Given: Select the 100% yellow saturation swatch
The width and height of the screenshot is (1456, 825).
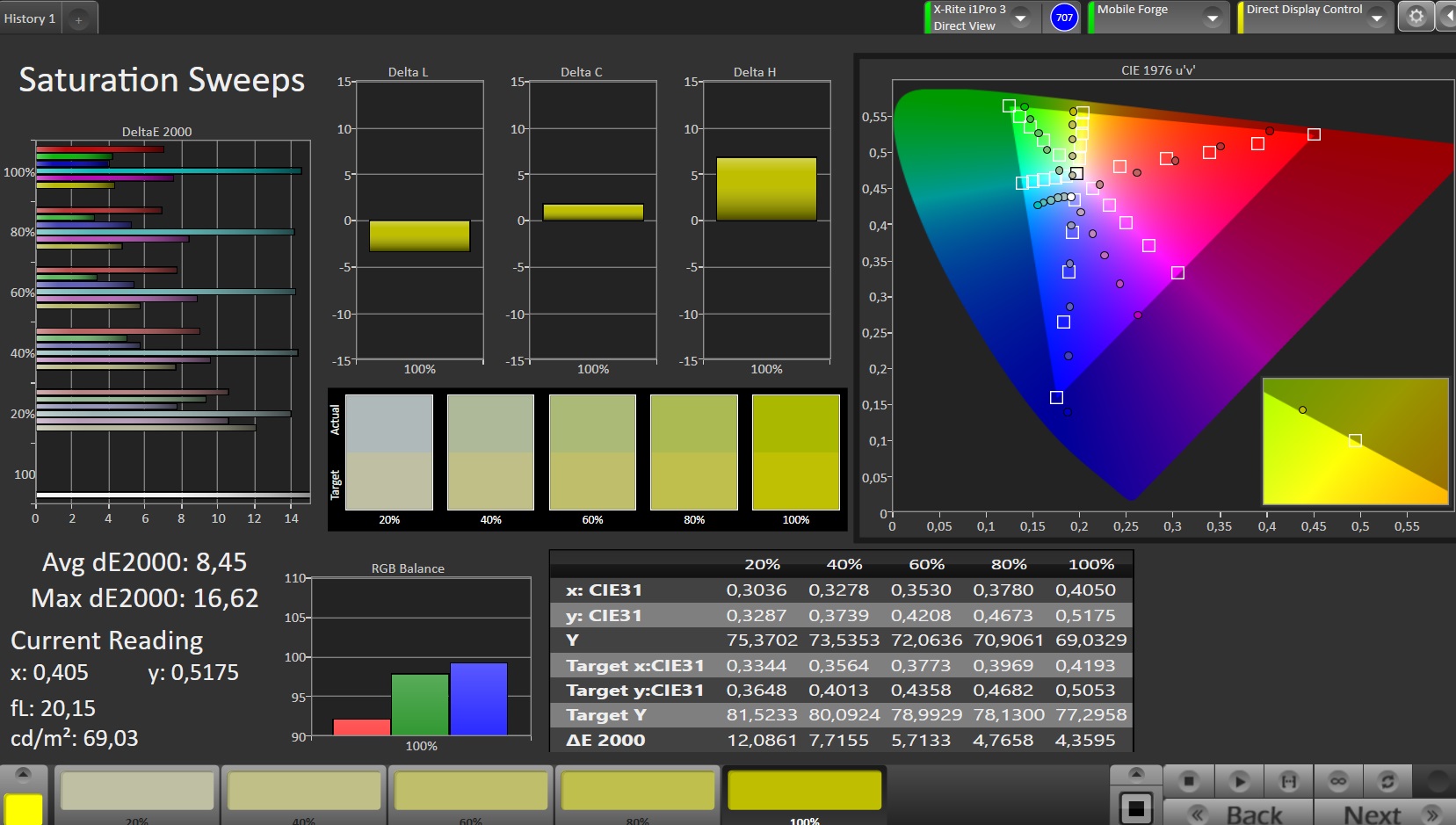Looking at the screenshot, I should point(804,791).
